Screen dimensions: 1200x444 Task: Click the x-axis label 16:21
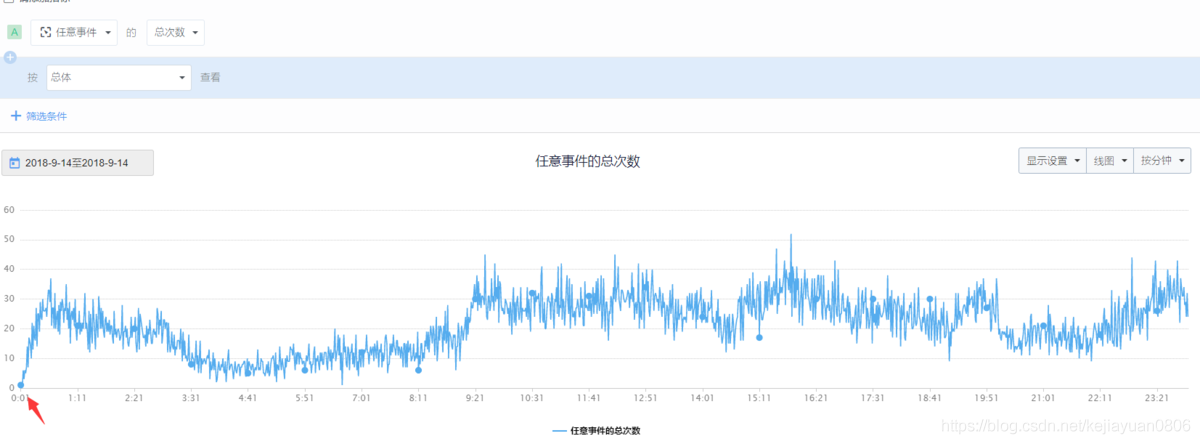(x=816, y=398)
